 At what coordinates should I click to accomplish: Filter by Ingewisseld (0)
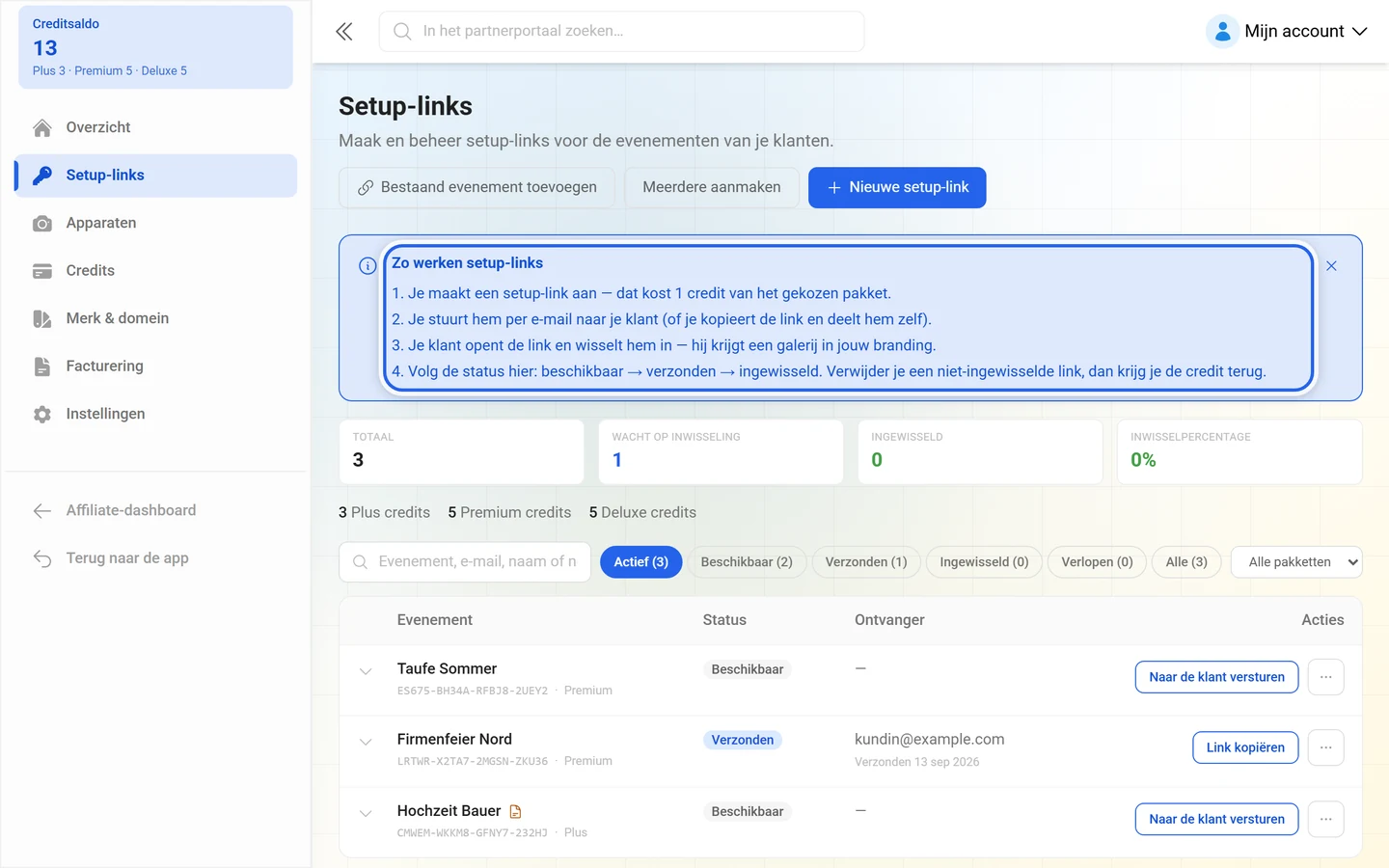pyautogui.click(x=984, y=562)
